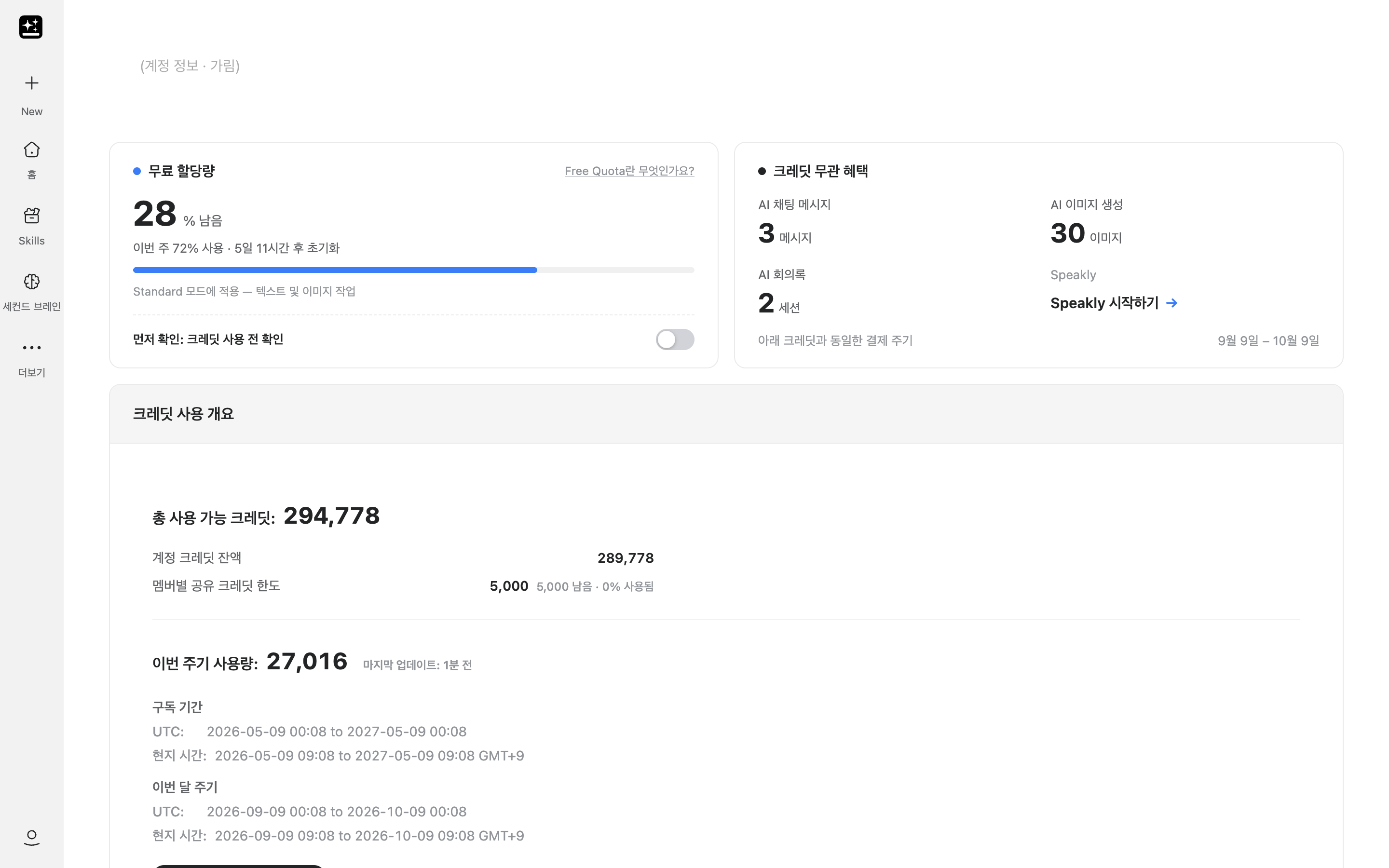The width and height of the screenshot is (1389, 868).
Task: Open the user profile icon in sidebar
Action: point(31,838)
